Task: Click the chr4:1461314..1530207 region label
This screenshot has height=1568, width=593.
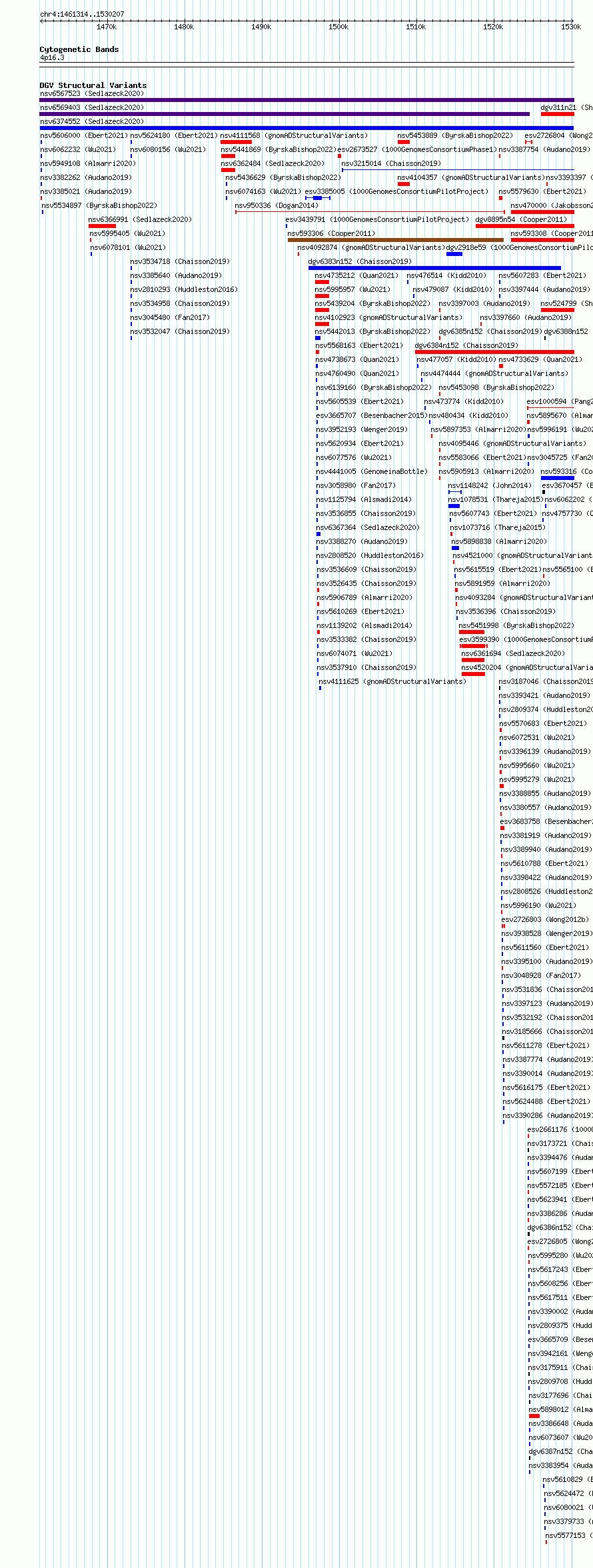Action: [82, 14]
